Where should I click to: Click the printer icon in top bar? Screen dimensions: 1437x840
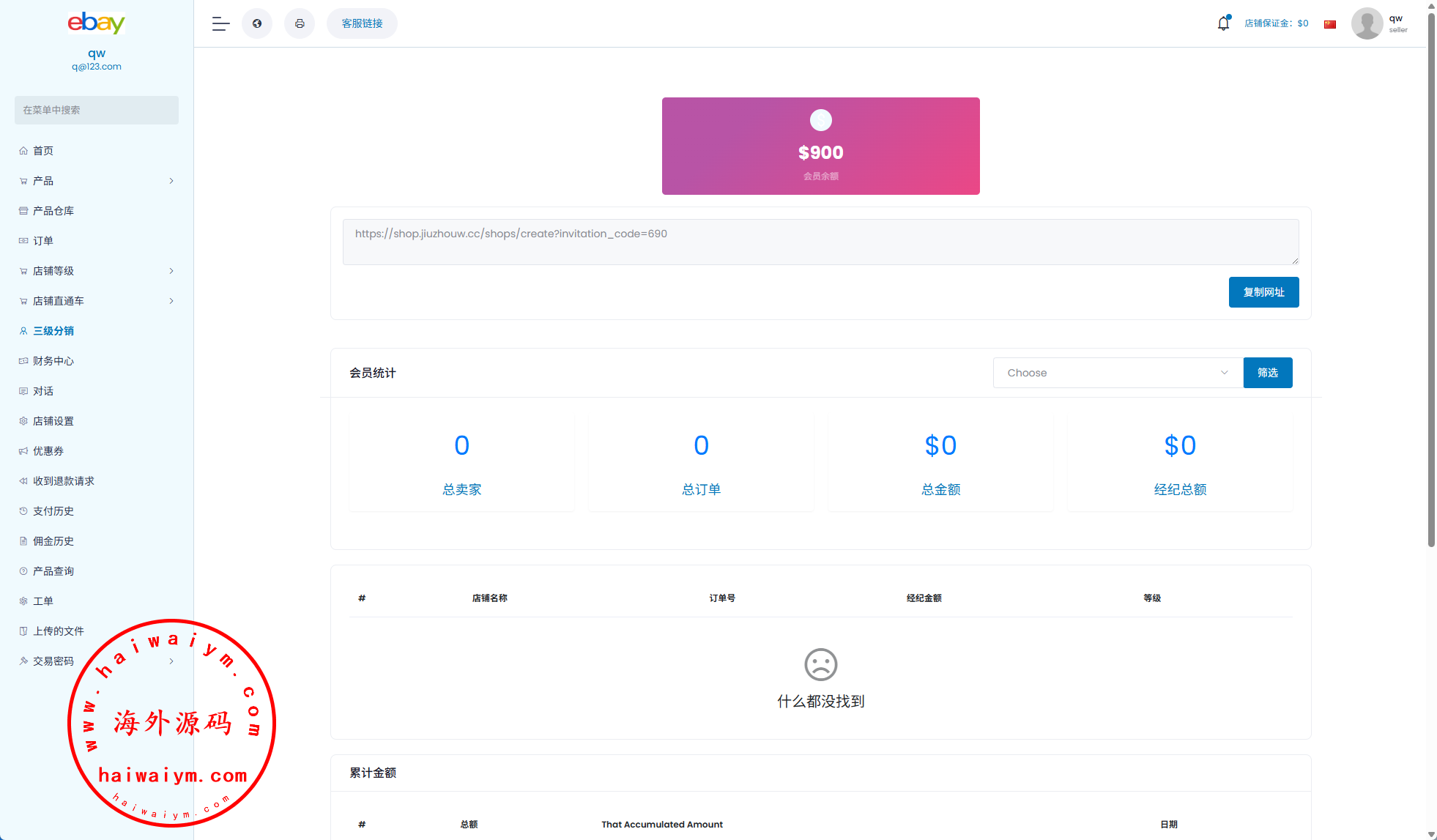point(300,23)
